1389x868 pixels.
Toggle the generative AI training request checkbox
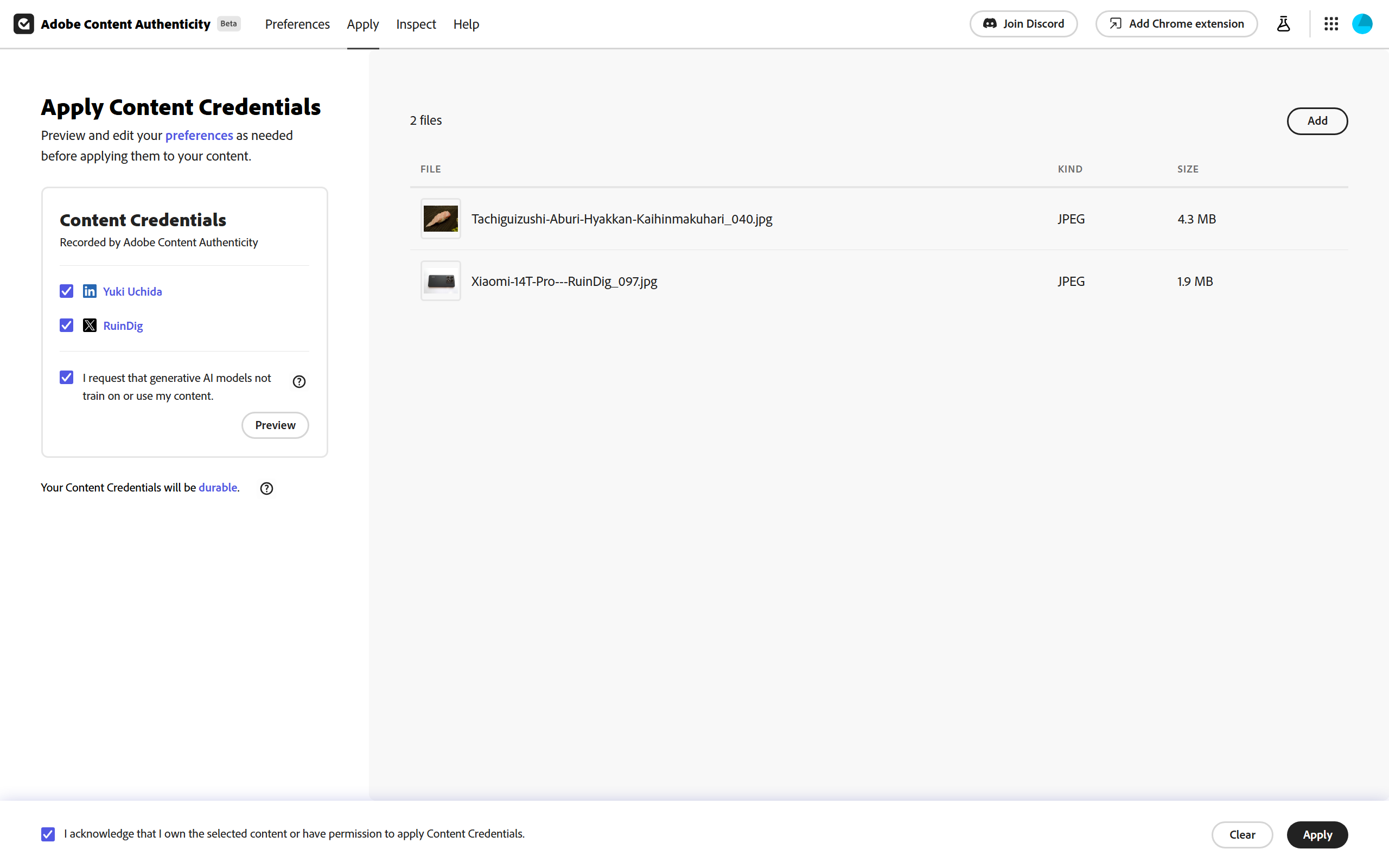pos(67,377)
